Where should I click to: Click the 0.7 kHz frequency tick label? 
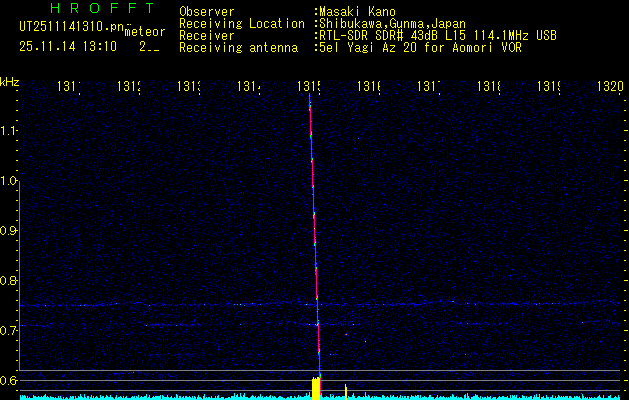pyautogui.click(x=10, y=330)
